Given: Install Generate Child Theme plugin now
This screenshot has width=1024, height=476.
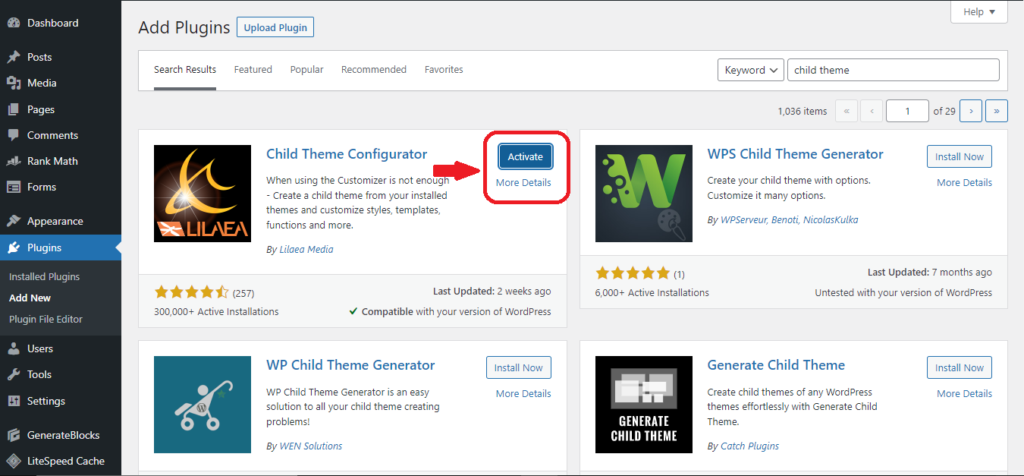Looking at the screenshot, I should (959, 368).
